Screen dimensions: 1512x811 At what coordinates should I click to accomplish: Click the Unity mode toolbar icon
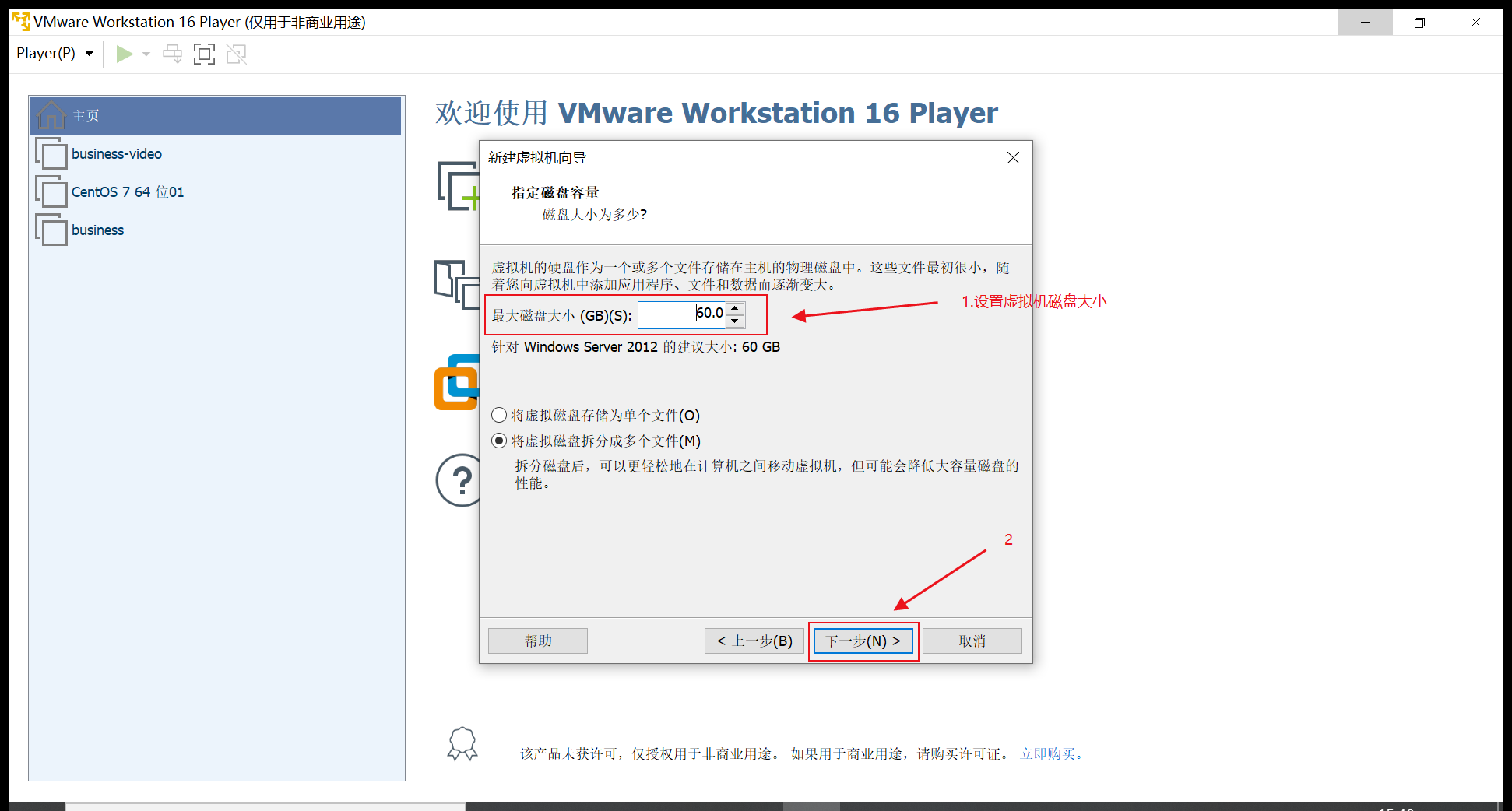point(236,54)
